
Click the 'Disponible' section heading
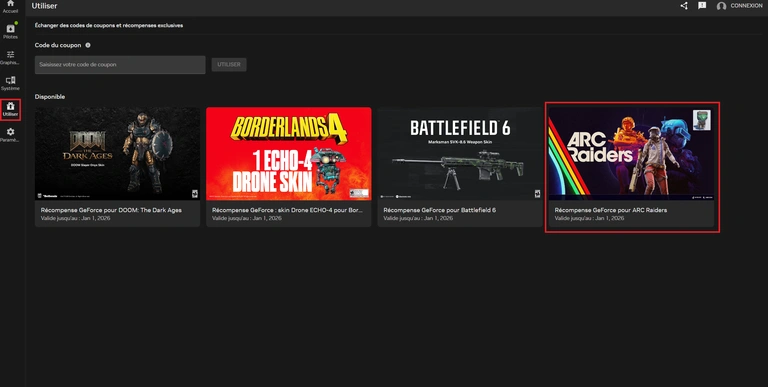[x=50, y=97]
